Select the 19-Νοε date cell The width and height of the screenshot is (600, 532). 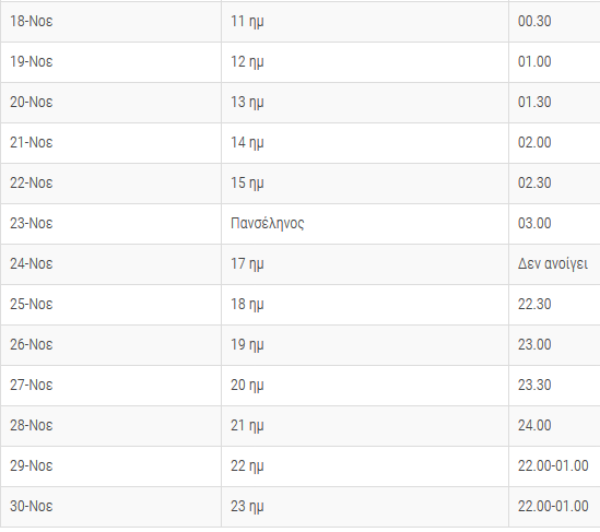111,62
